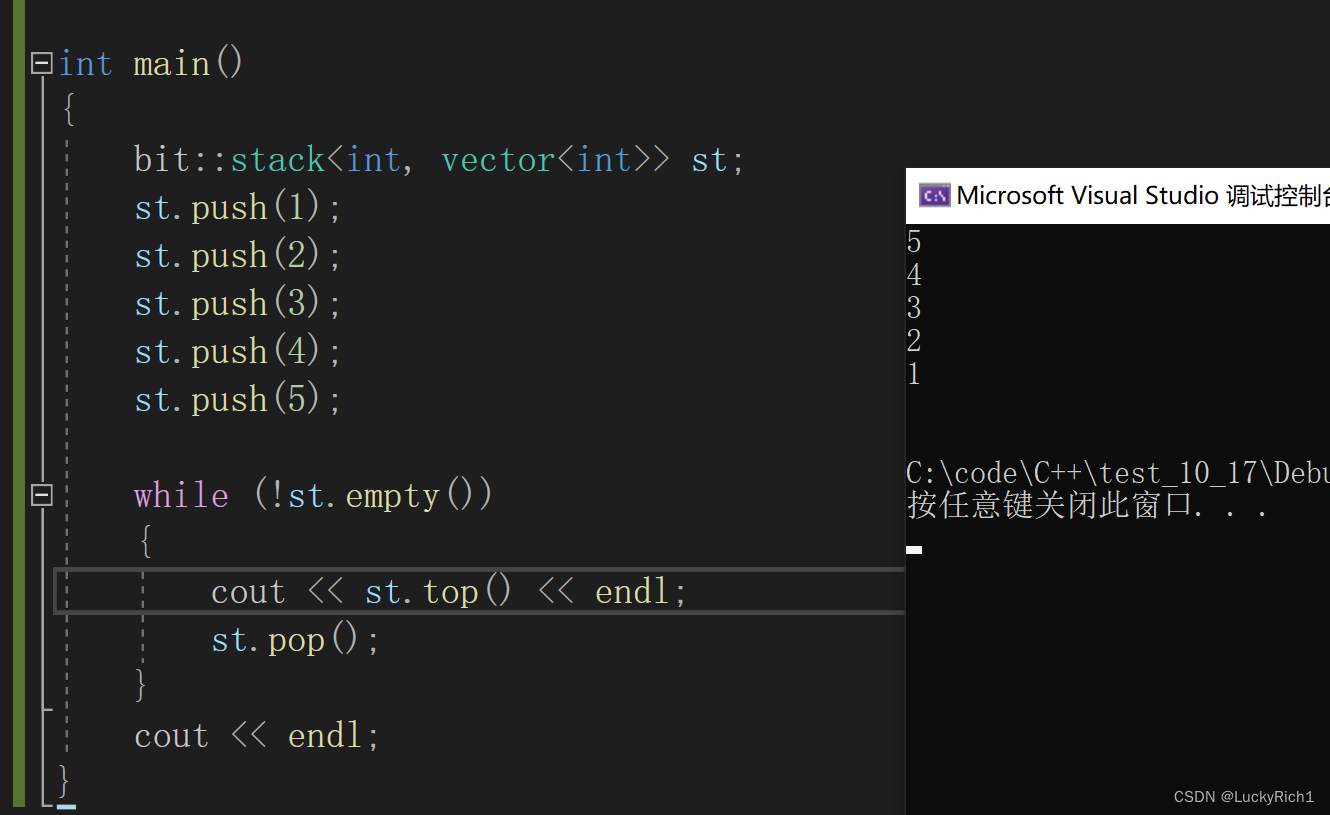The height and width of the screenshot is (815, 1330).
Task: Collapse the while loop code block
Action: coord(42,496)
